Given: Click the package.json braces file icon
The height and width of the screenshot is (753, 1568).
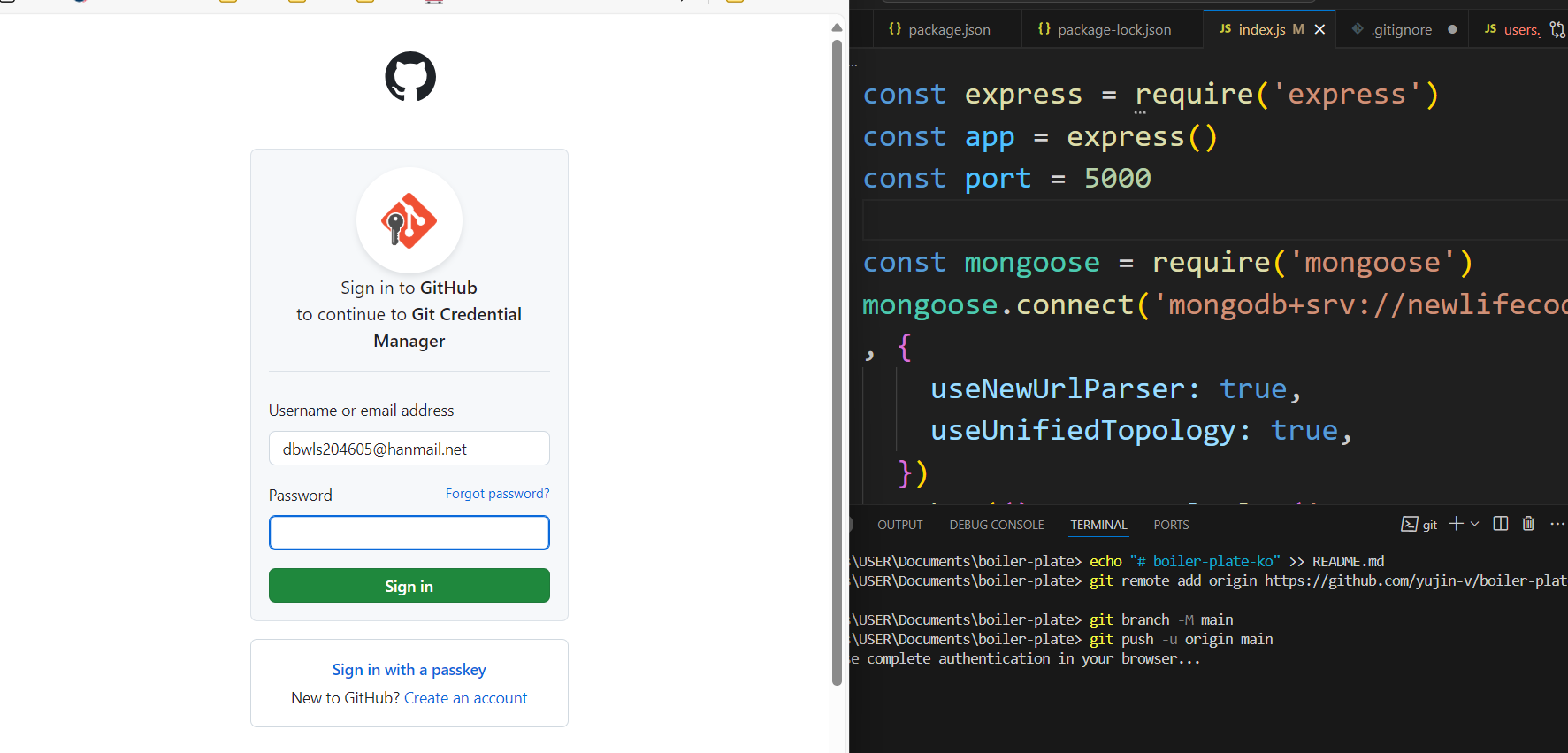Looking at the screenshot, I should (x=895, y=29).
